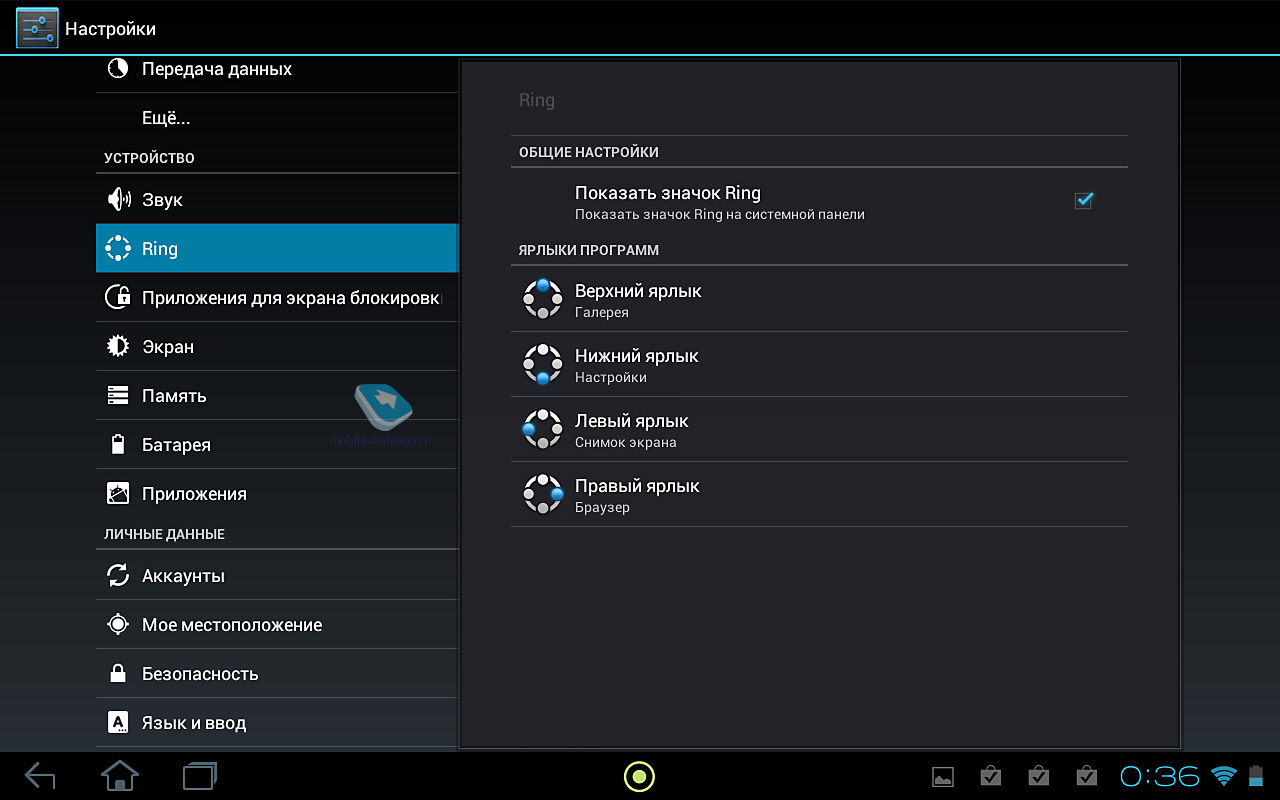Choose app for Нижний ярлык
This screenshot has width=1280, height=800.
[x=819, y=364]
